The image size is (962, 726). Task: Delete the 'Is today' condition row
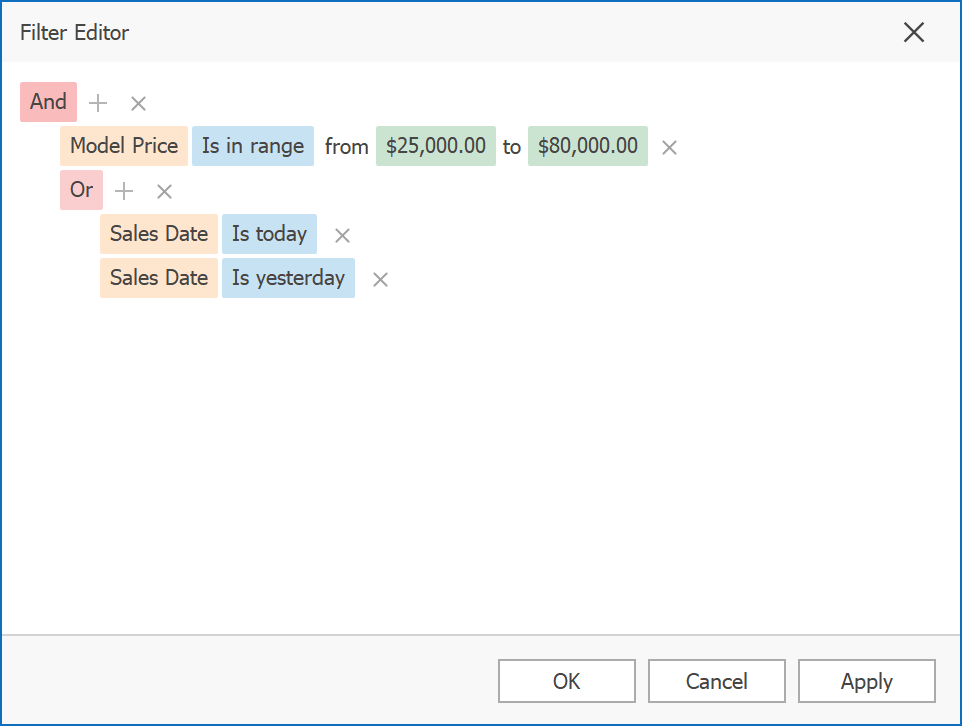pyautogui.click(x=342, y=236)
